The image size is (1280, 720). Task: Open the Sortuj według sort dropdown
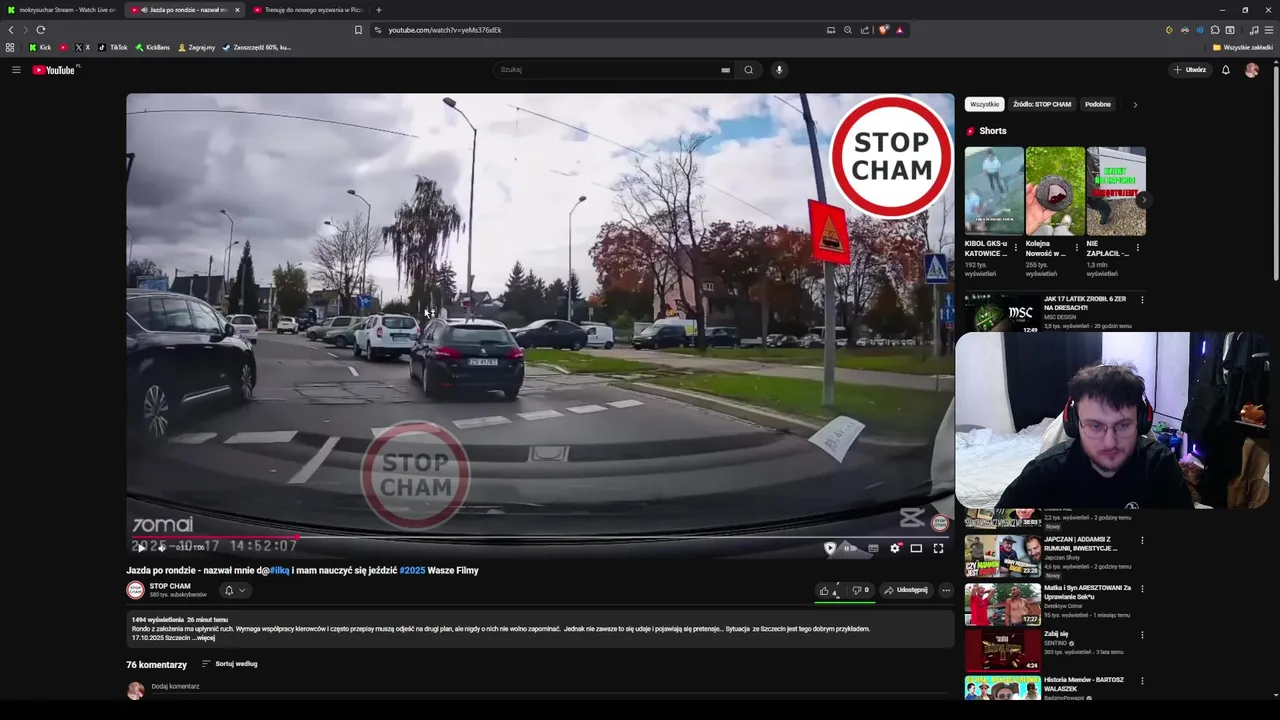[230, 664]
